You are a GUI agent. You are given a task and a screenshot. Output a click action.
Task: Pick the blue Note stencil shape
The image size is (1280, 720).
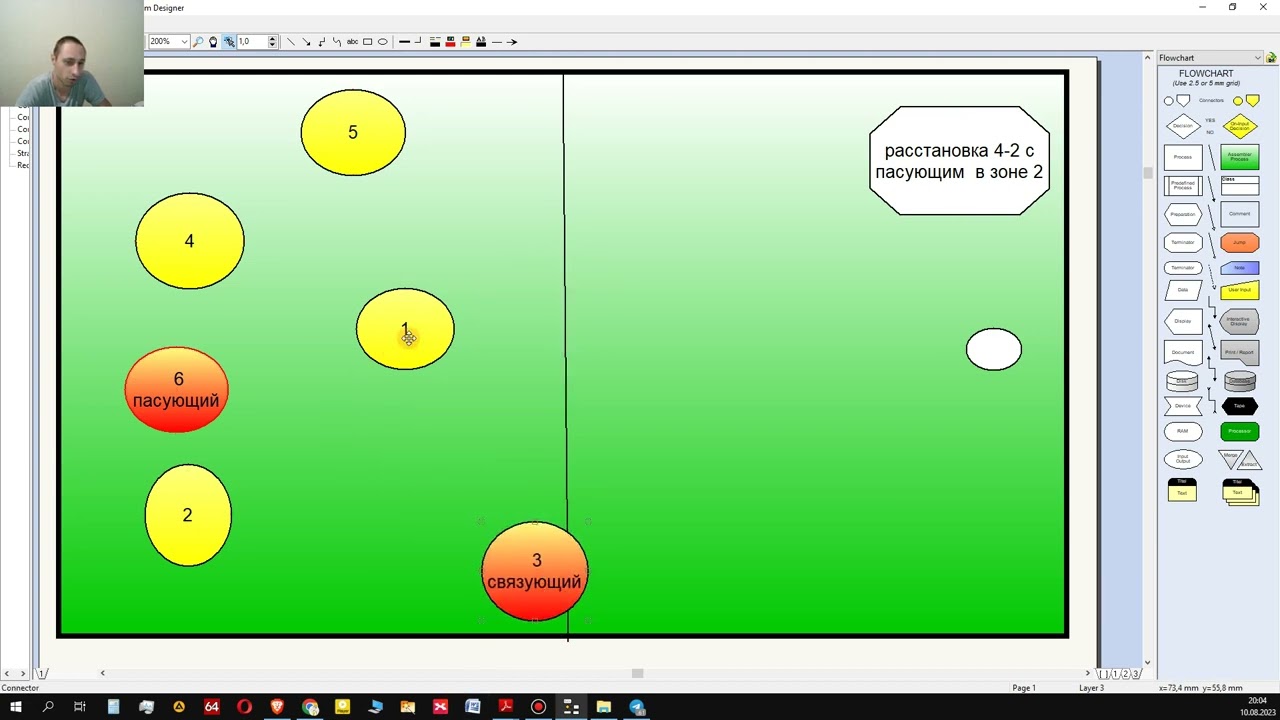point(1240,268)
